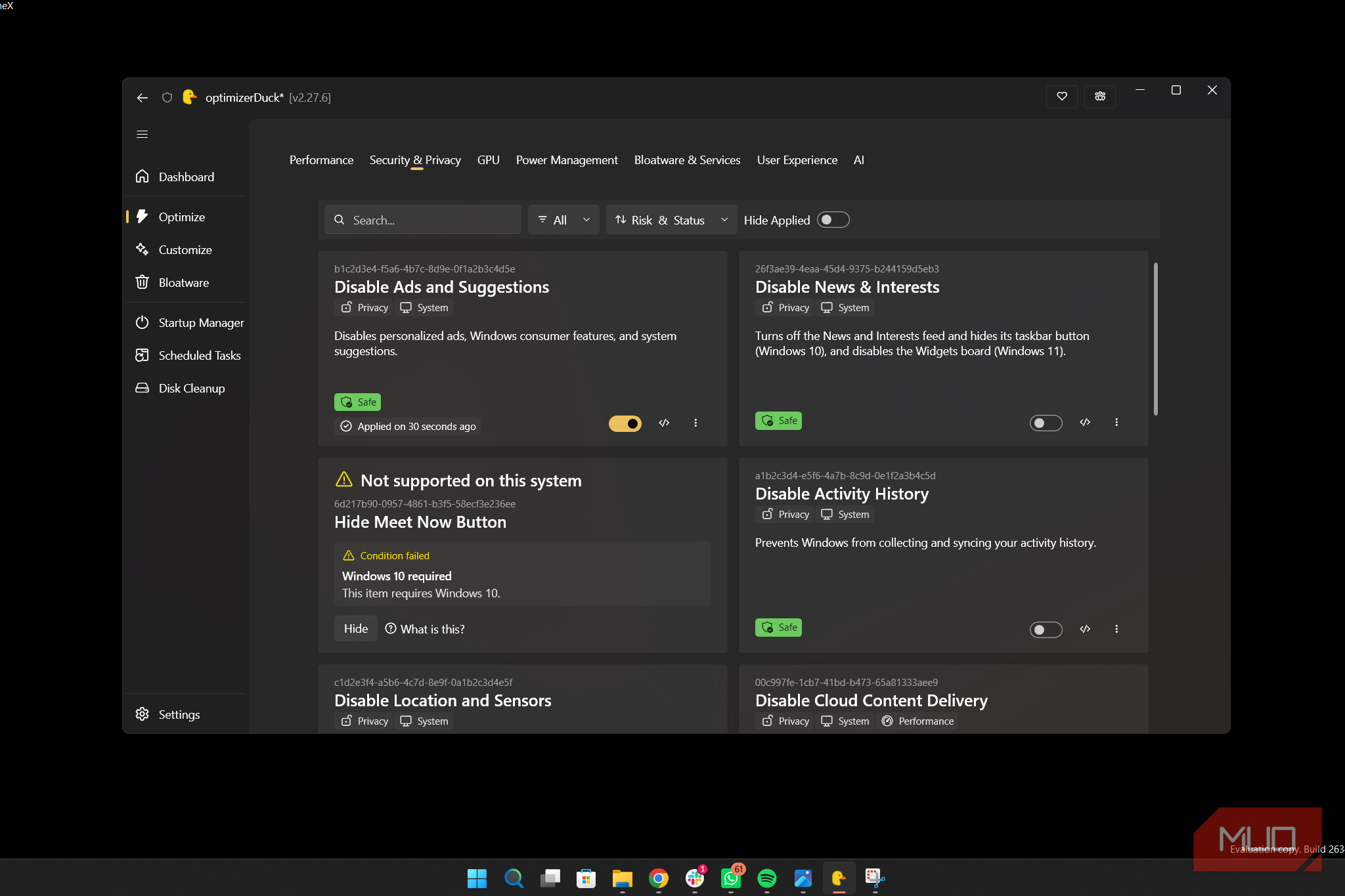Switch to the Performance tab
The width and height of the screenshot is (1345, 896).
pyautogui.click(x=321, y=160)
